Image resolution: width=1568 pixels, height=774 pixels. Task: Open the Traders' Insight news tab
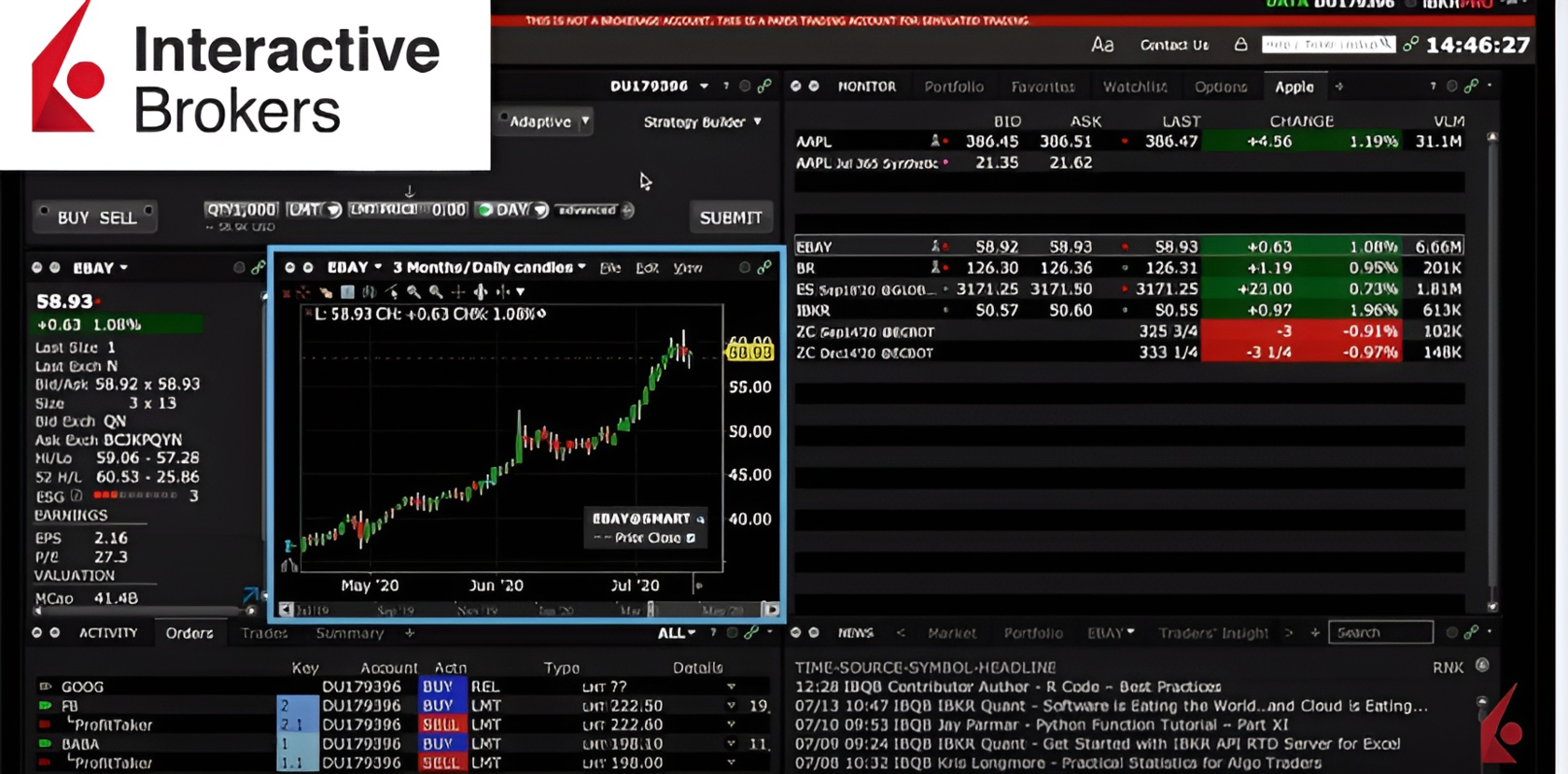1213,633
